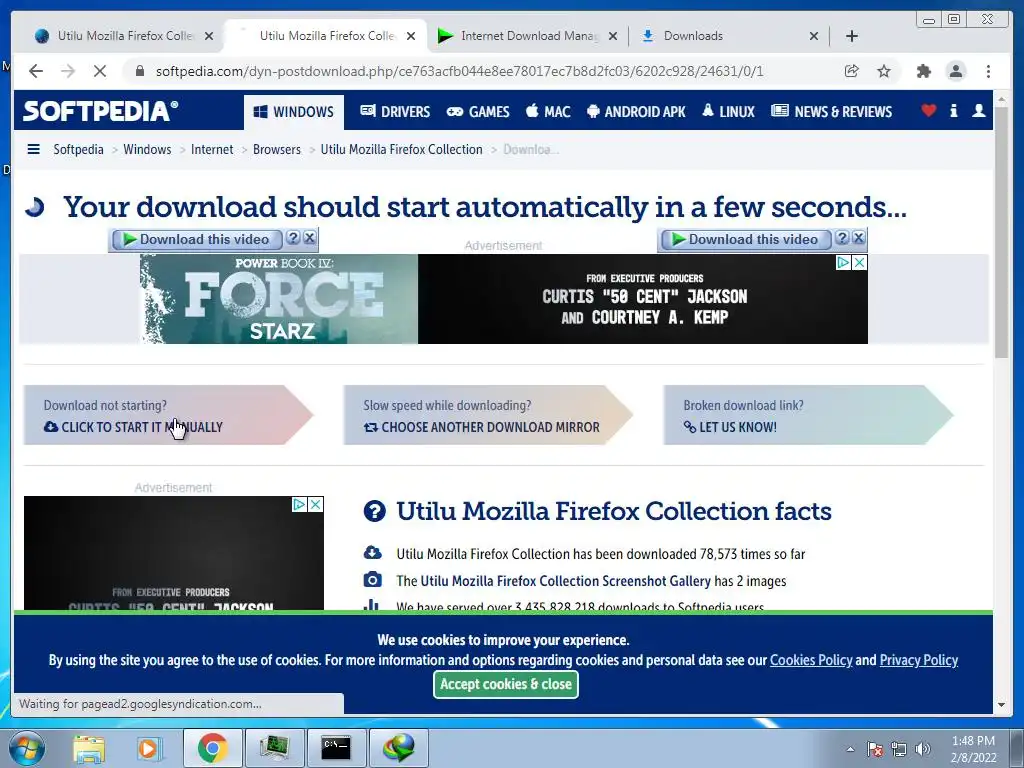Switch to the Internet Download Manager tab

pyautogui.click(x=528, y=36)
